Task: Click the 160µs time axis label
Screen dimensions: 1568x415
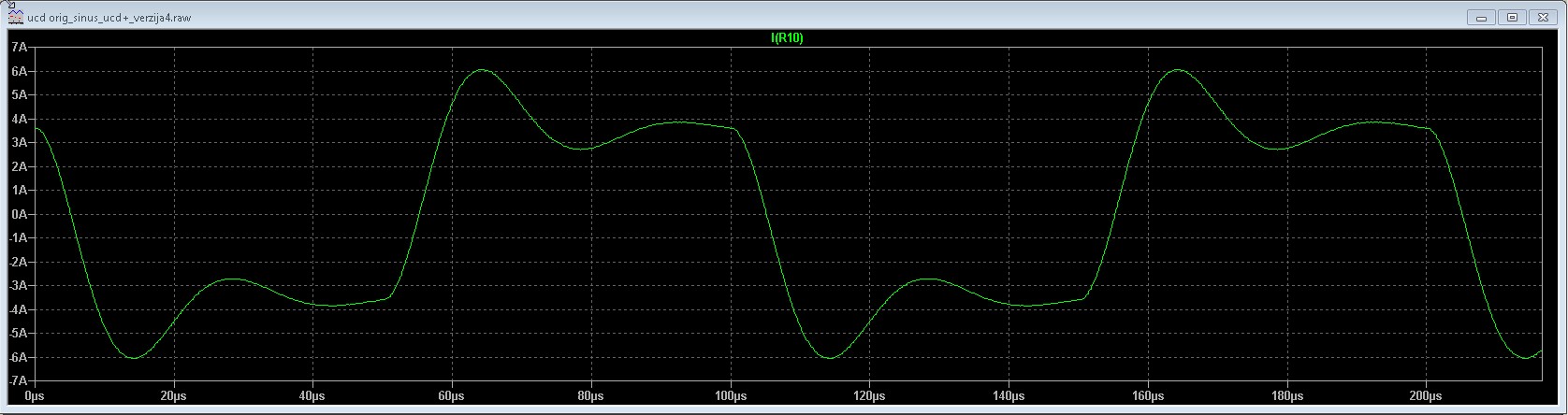Action: [1148, 396]
